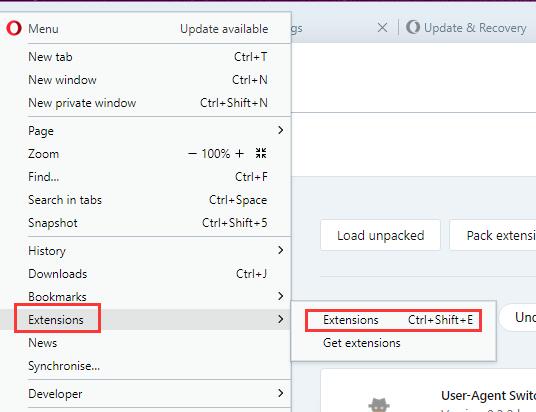Click zoom in plus icon in menu
The width and height of the screenshot is (536, 412).
(240, 154)
